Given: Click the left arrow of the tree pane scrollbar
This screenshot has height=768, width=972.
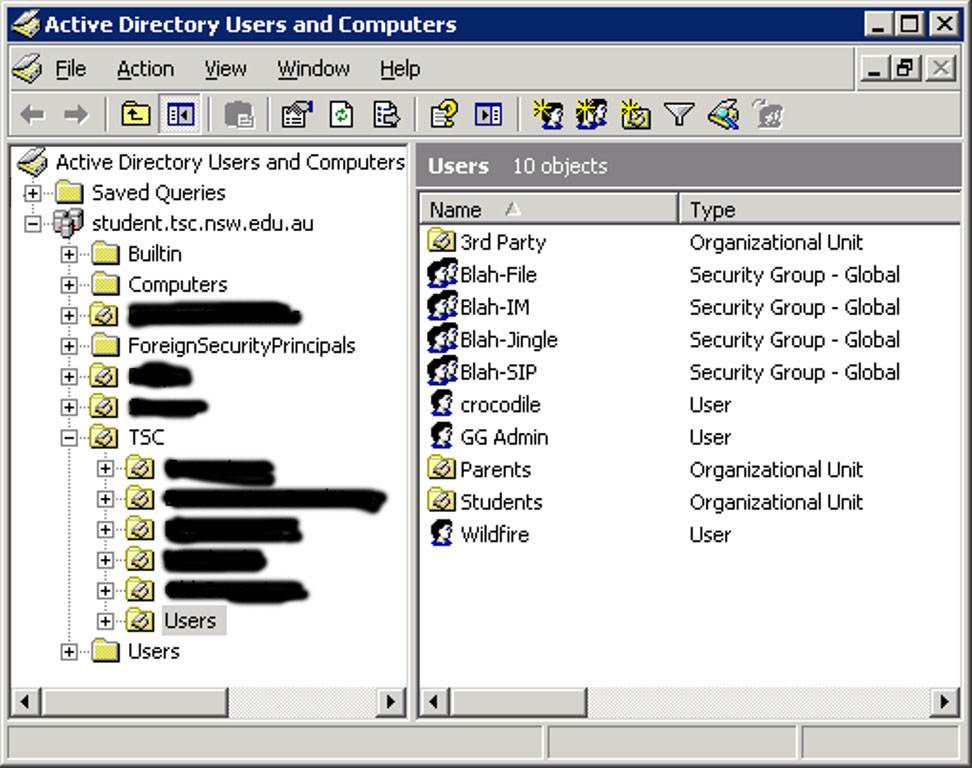Looking at the screenshot, I should (25, 702).
